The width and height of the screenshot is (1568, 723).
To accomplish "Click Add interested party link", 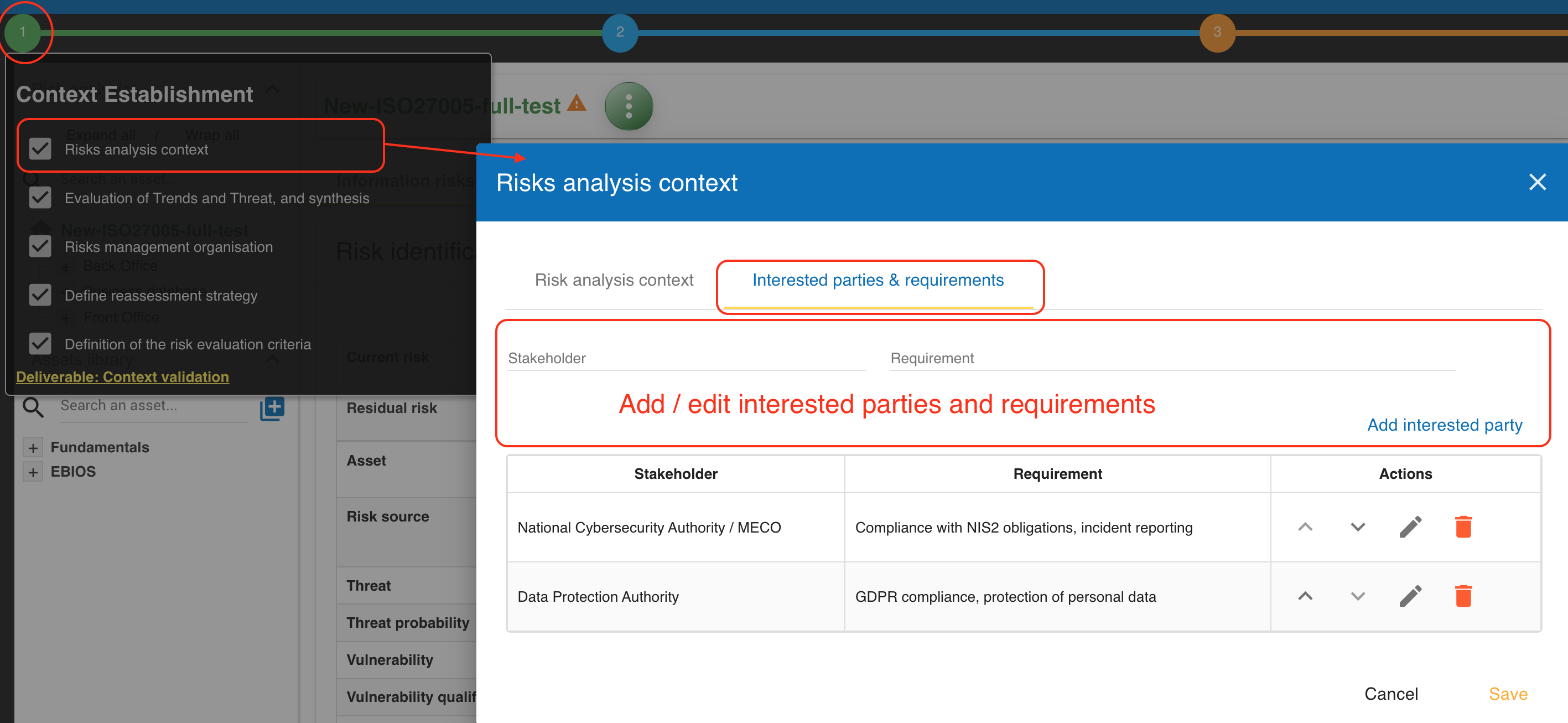I will click(1445, 425).
